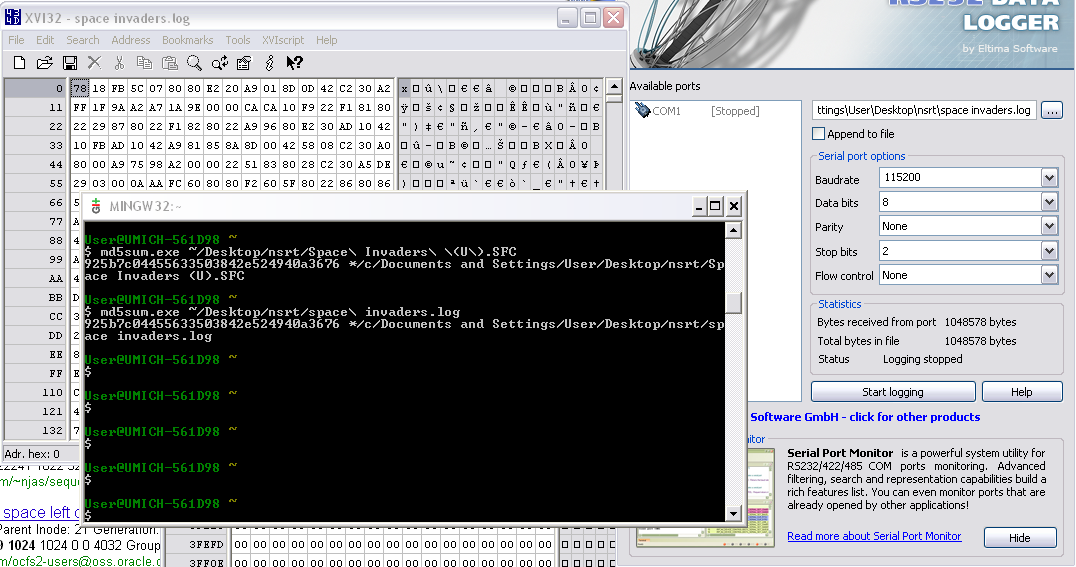Open the Edit menu in XVI32

45,40
